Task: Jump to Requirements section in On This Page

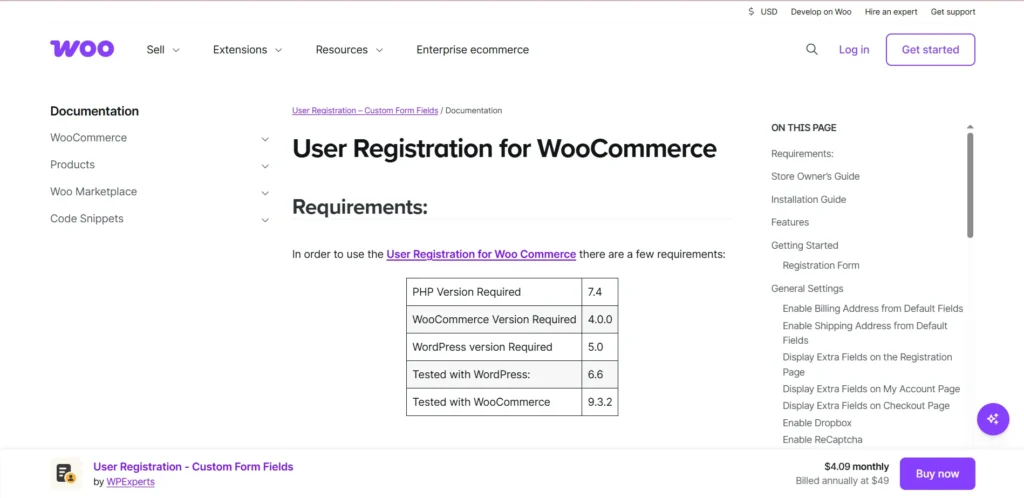Action: [x=802, y=153]
